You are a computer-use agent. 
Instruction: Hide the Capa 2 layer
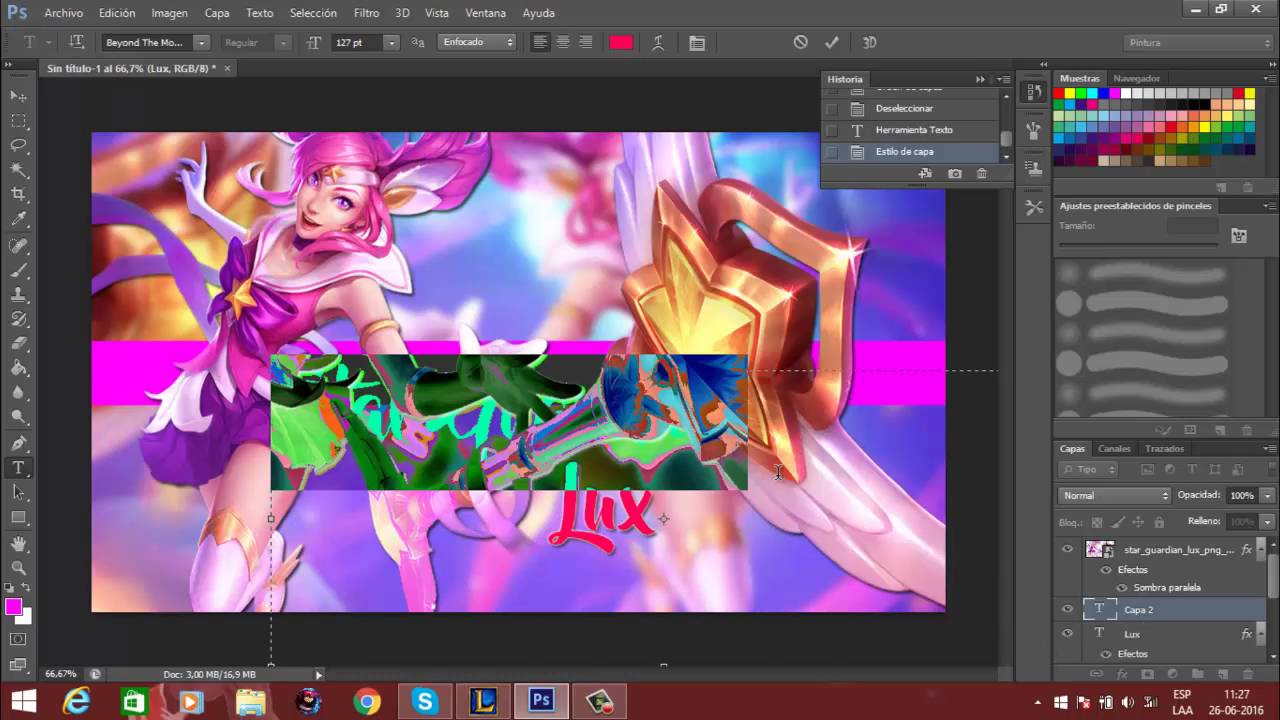[1067, 609]
